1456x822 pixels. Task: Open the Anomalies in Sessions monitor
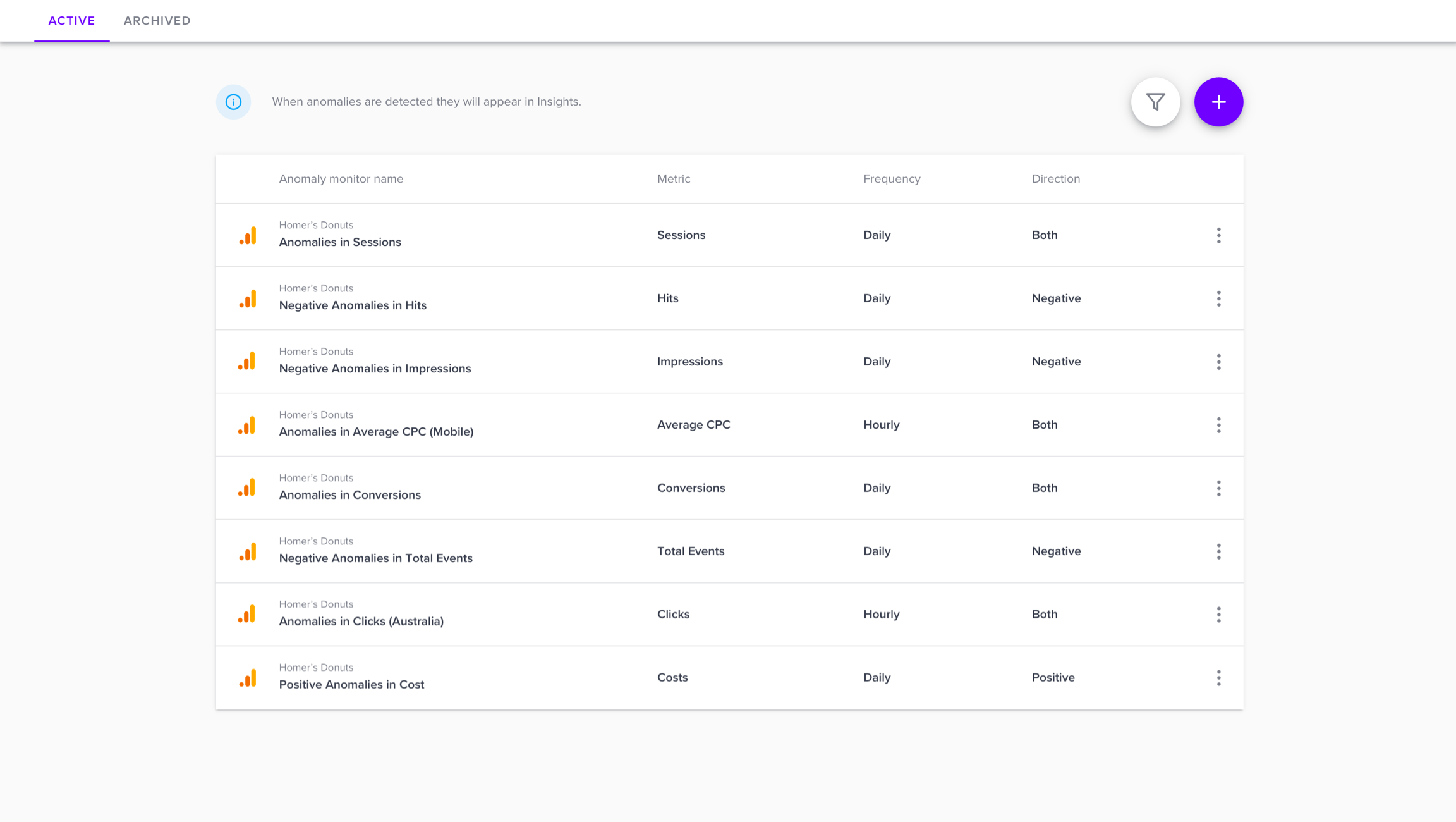340,242
